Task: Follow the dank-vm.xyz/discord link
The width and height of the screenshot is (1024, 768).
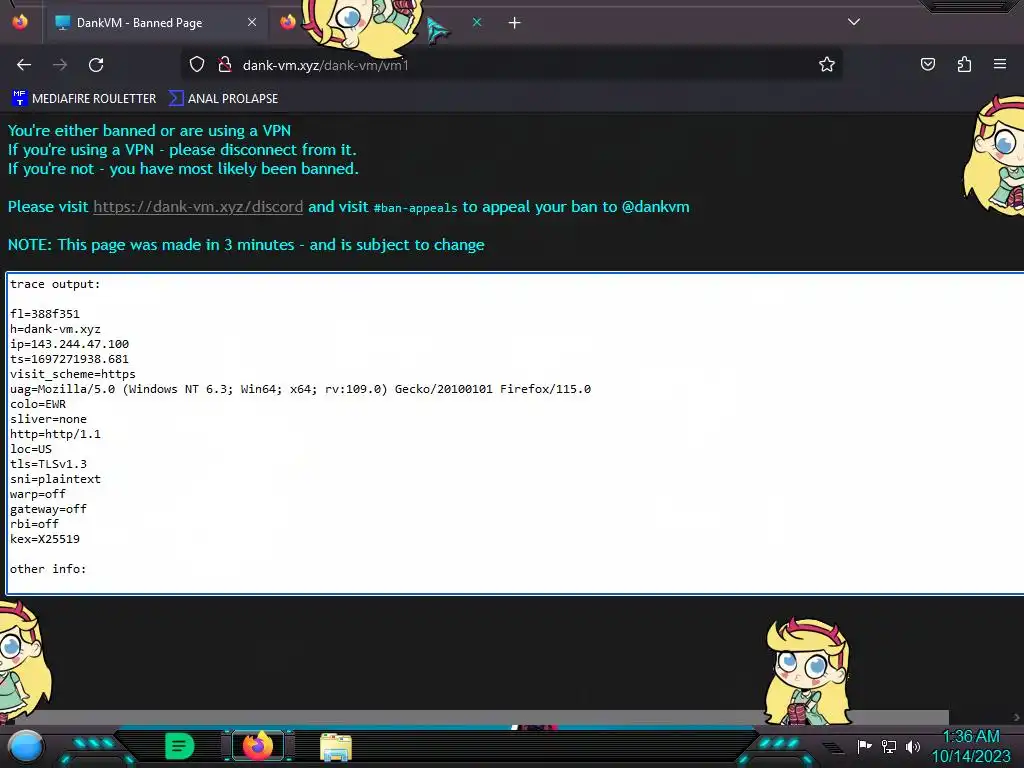Action: coord(198,207)
